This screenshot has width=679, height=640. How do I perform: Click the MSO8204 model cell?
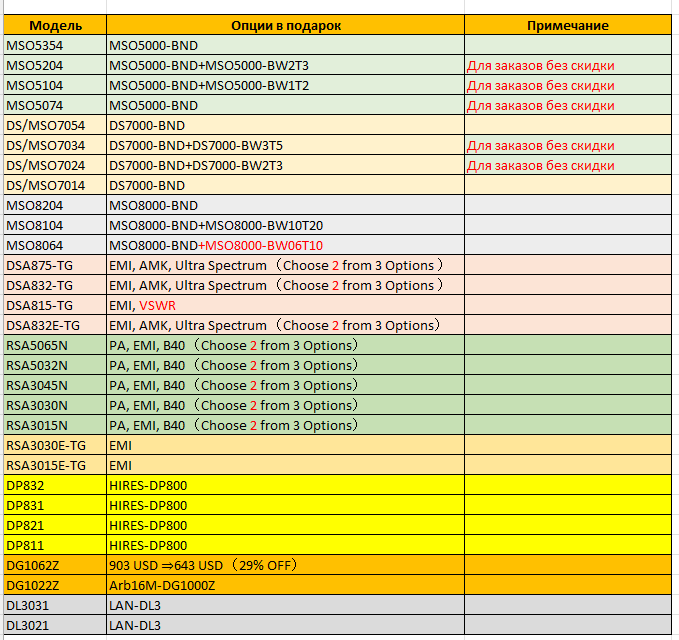[55, 205]
